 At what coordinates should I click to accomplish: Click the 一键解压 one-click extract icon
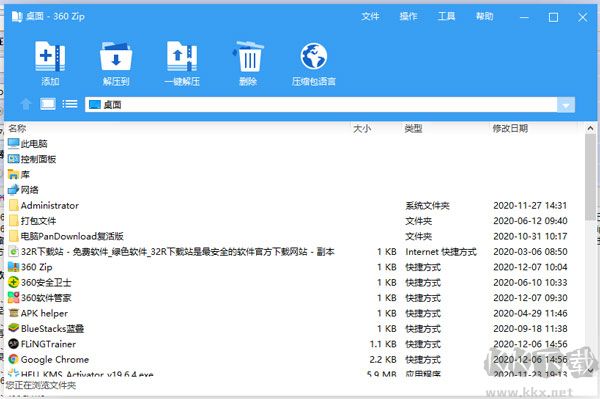[182, 57]
